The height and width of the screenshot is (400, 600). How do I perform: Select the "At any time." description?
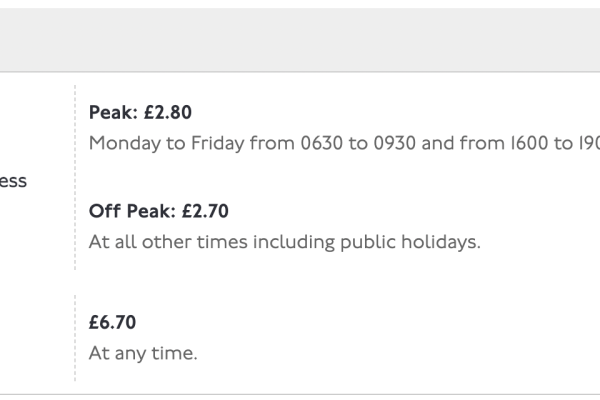(143, 352)
